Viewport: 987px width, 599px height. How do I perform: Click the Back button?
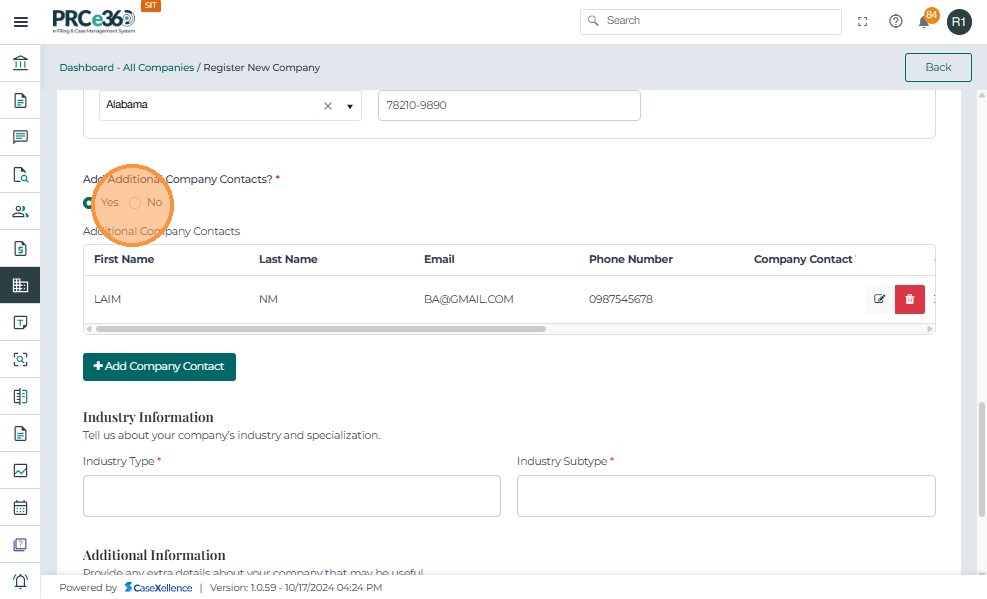coord(937,67)
